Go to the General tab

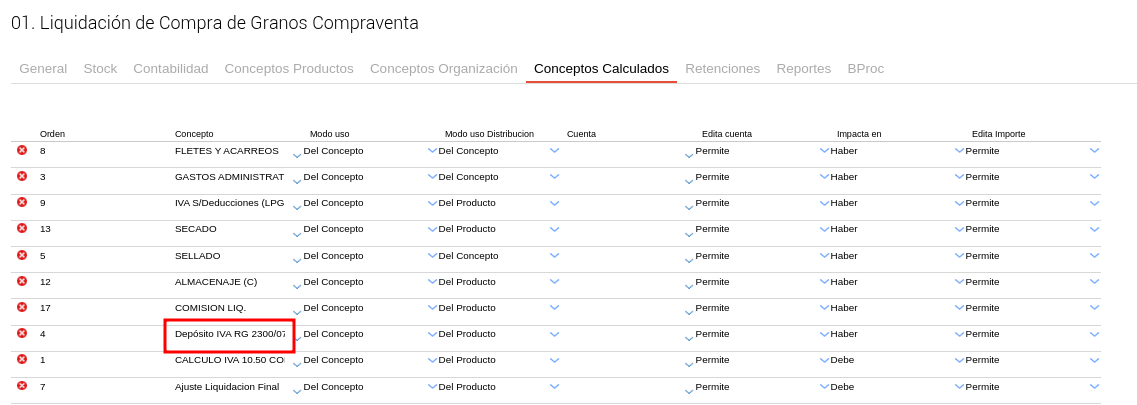coord(43,68)
